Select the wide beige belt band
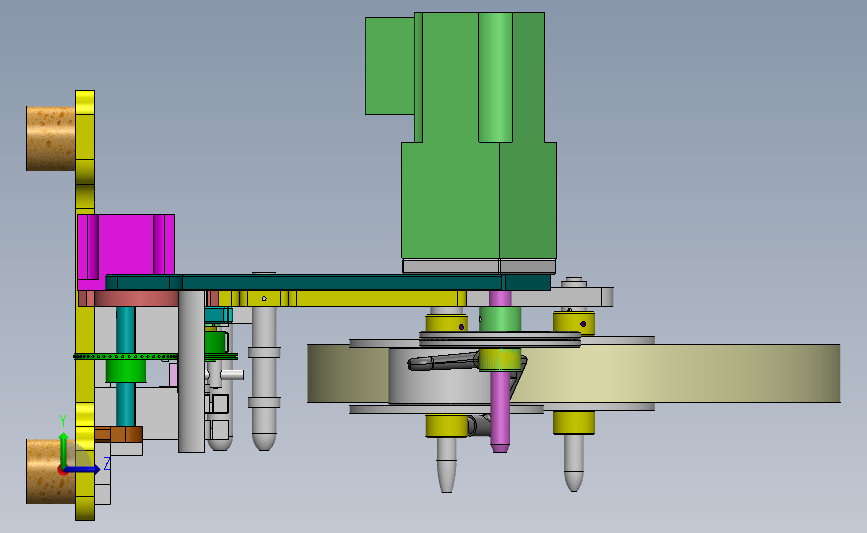 pyautogui.click(x=677, y=373)
